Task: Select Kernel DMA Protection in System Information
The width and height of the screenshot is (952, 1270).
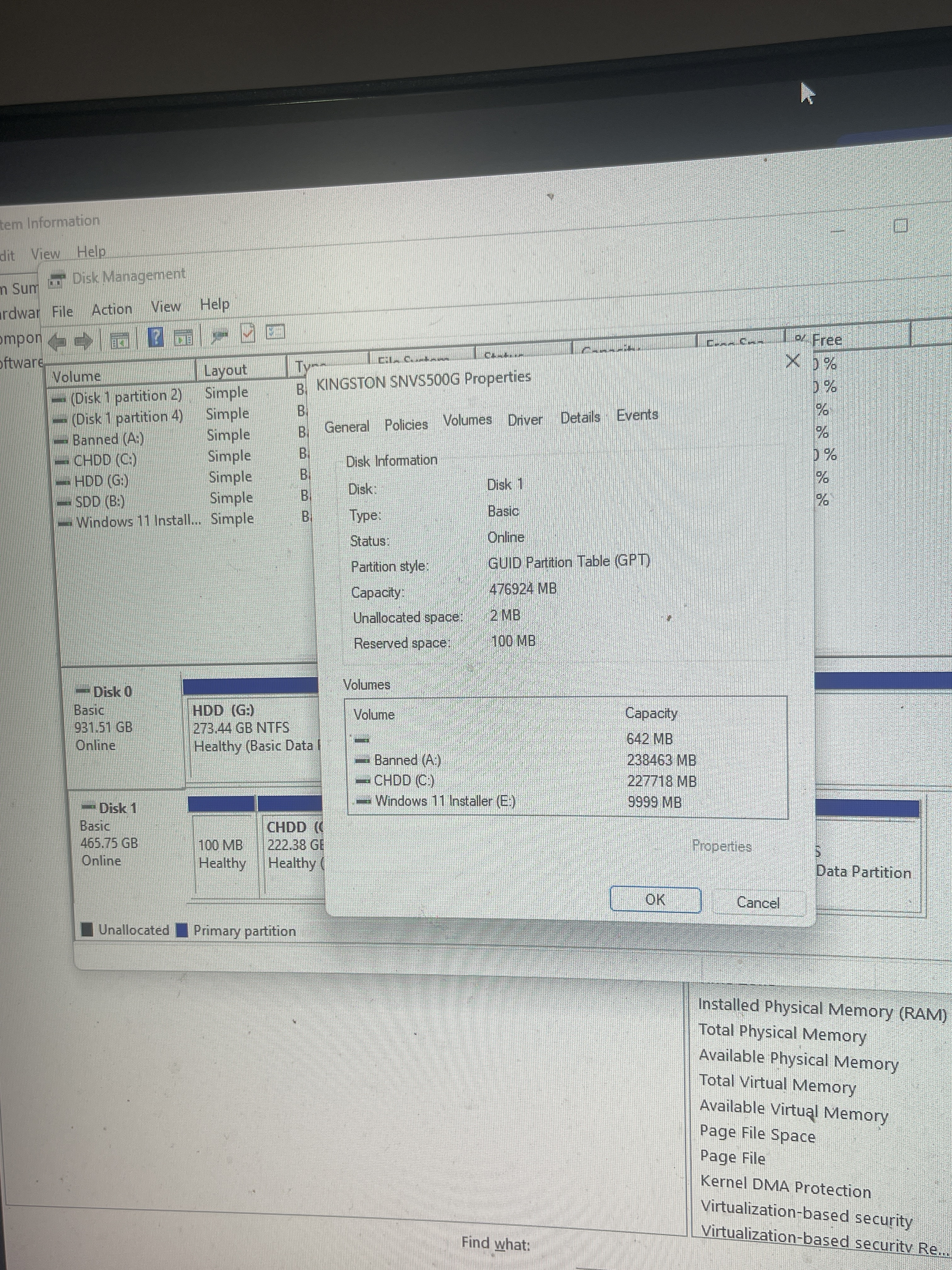Action: pyautogui.click(x=785, y=1186)
